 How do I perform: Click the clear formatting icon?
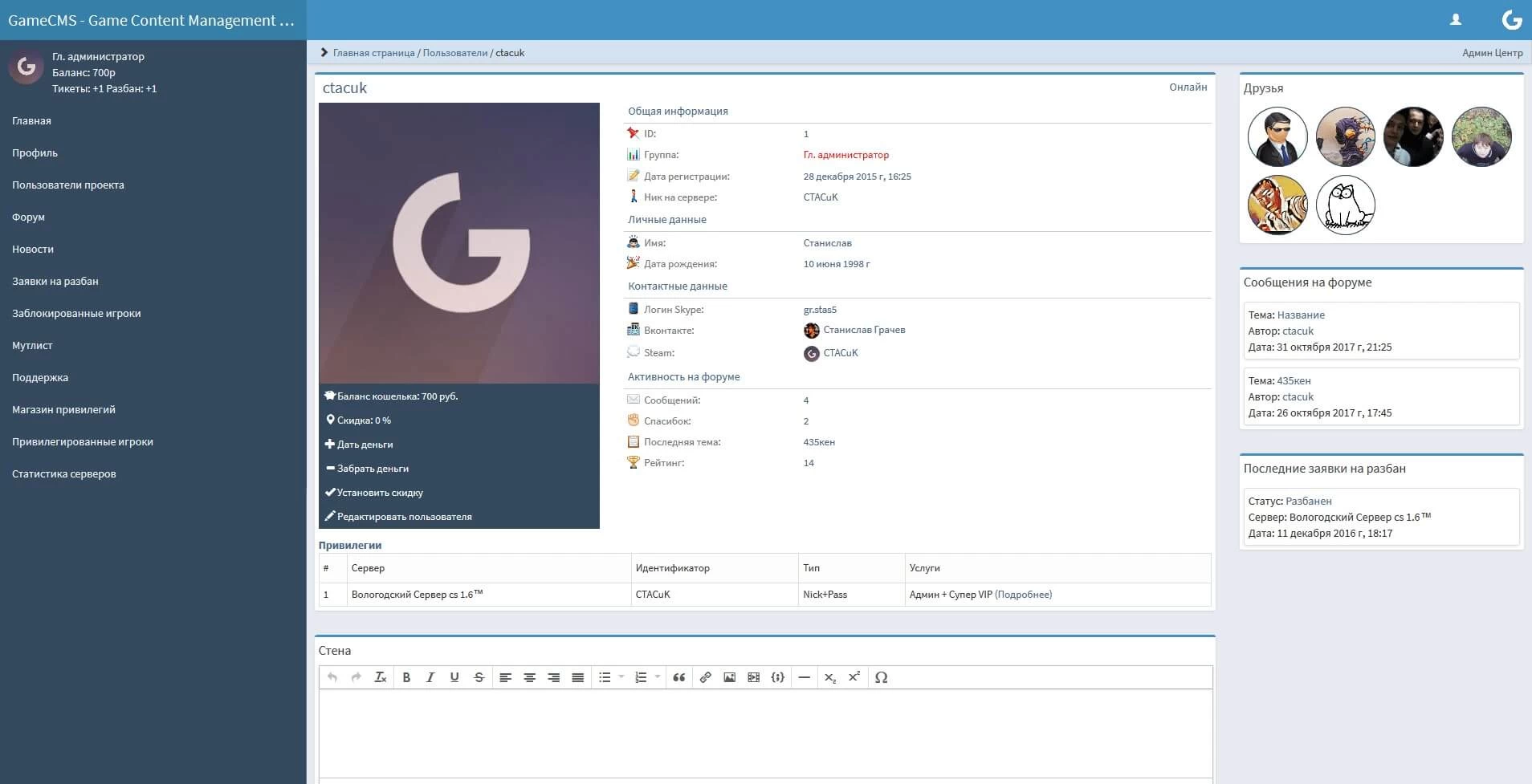coord(381,677)
